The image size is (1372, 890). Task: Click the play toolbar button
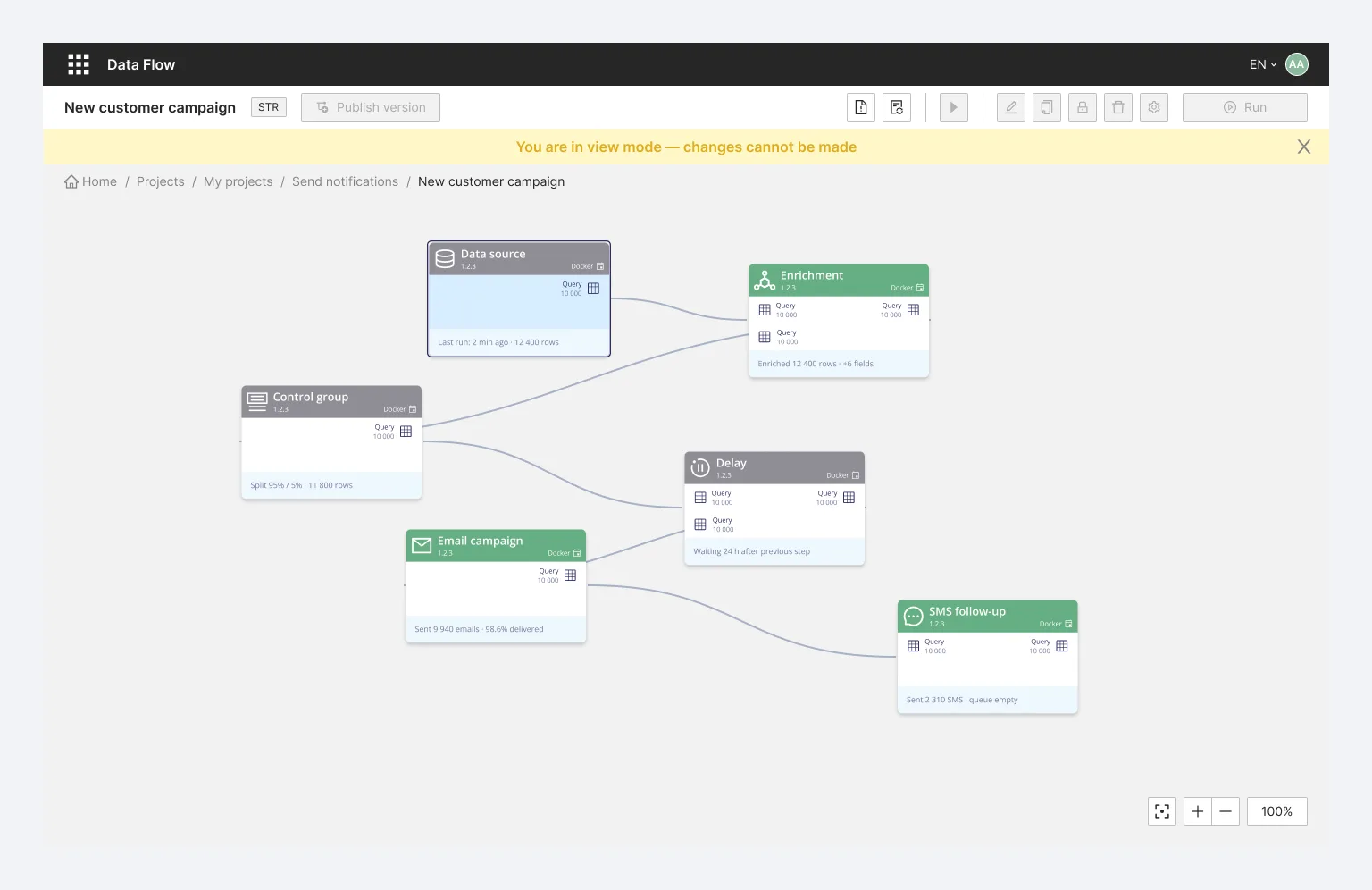954,107
